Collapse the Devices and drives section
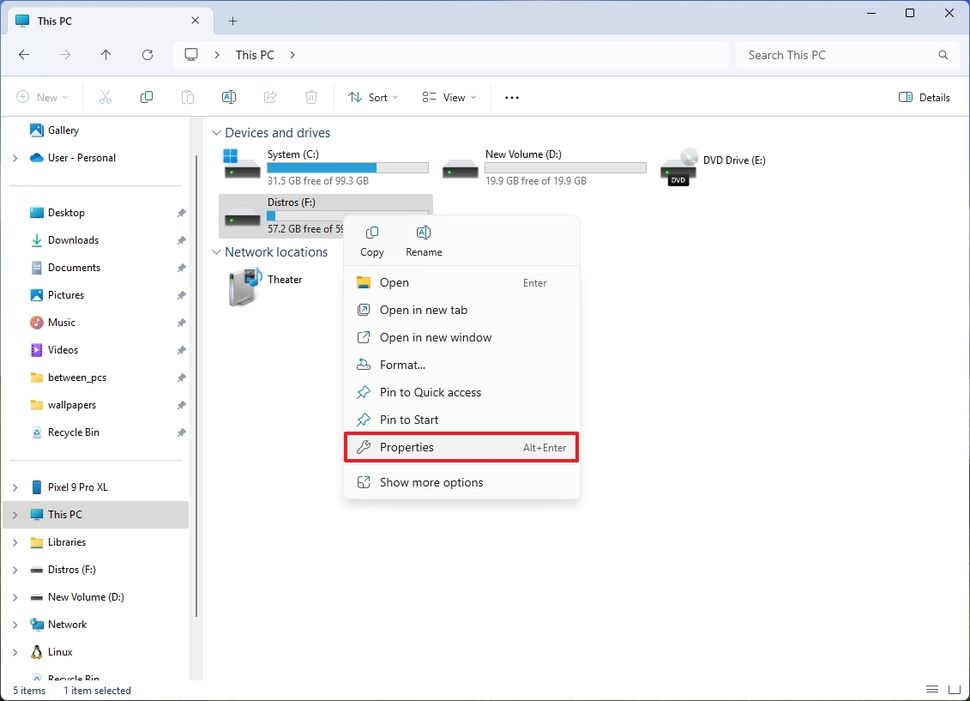 [216, 132]
